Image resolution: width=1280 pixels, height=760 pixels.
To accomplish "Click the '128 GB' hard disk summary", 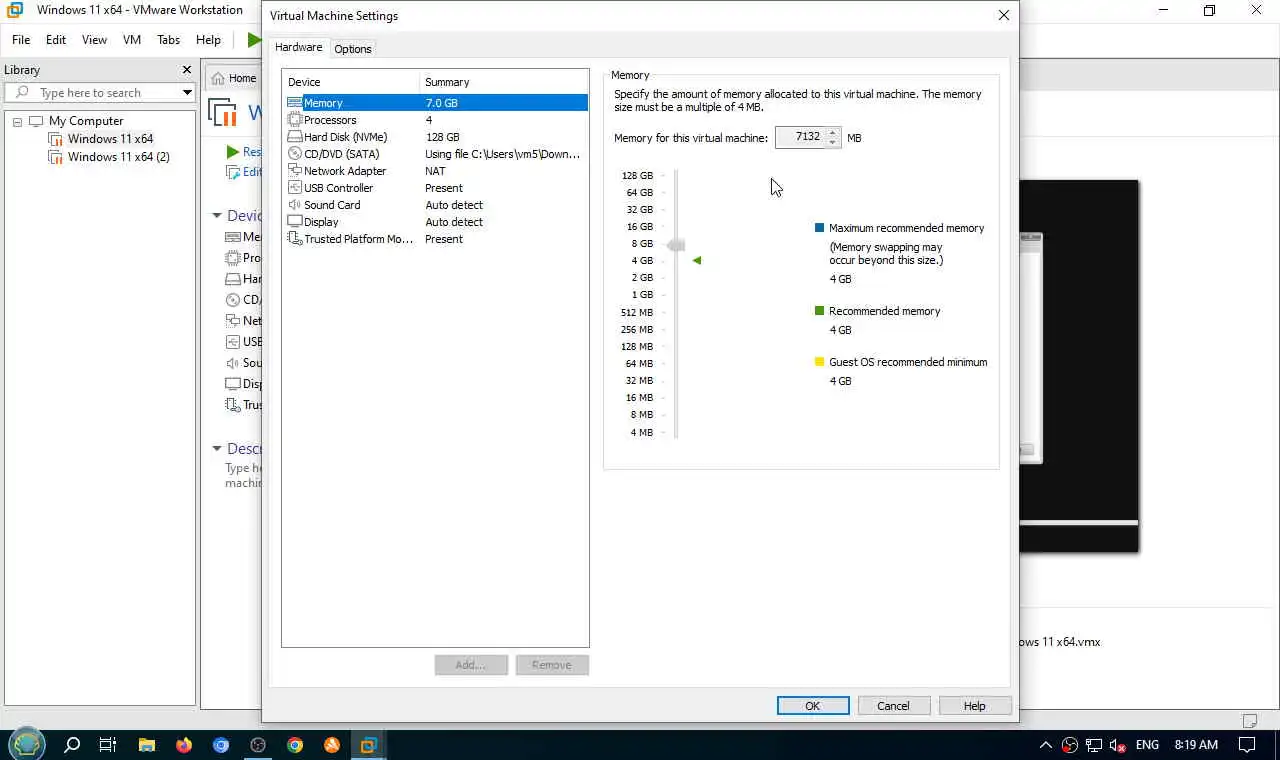I will click(x=443, y=137).
